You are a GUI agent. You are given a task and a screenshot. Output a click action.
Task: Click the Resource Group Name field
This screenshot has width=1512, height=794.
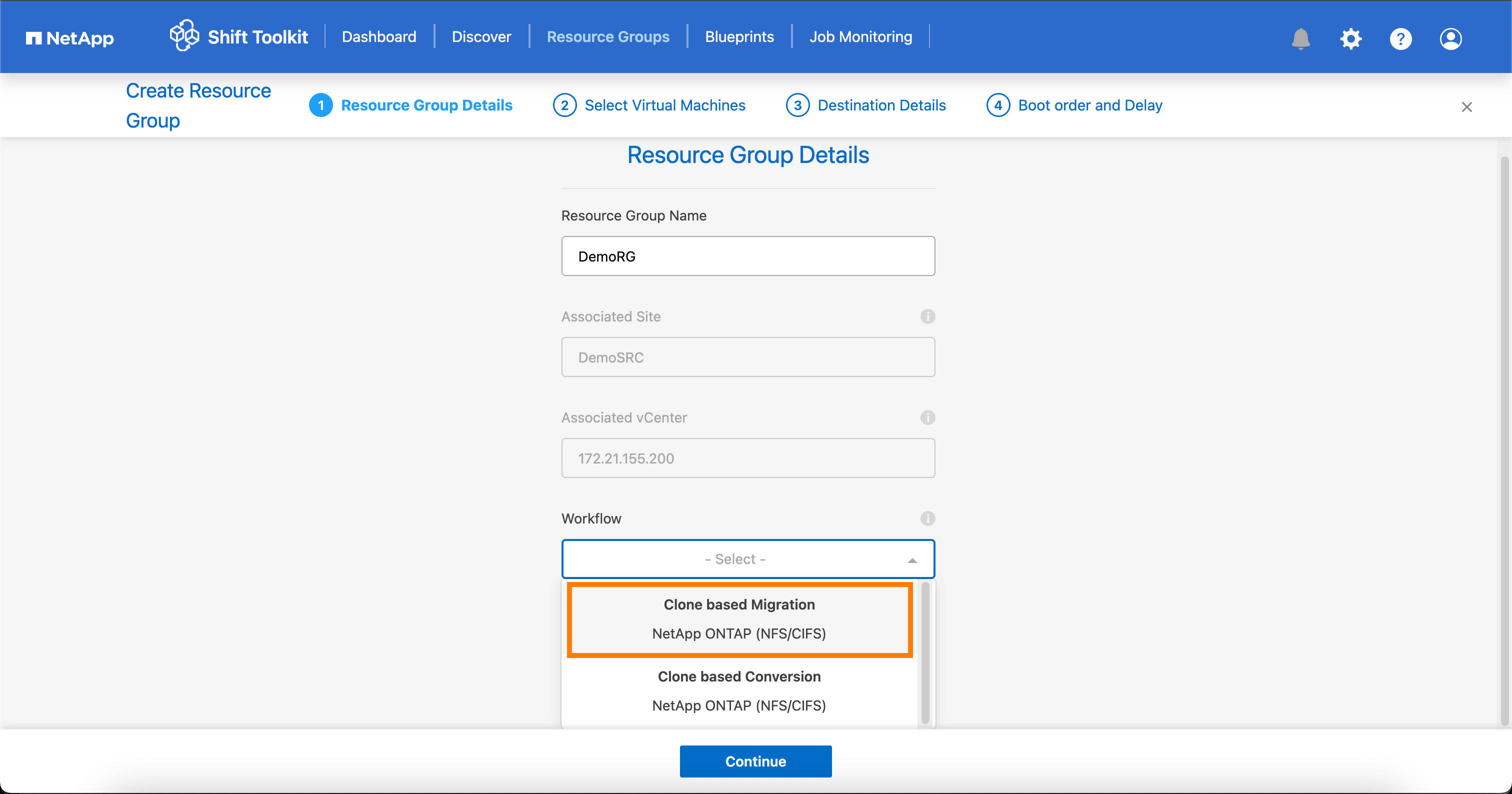point(748,256)
